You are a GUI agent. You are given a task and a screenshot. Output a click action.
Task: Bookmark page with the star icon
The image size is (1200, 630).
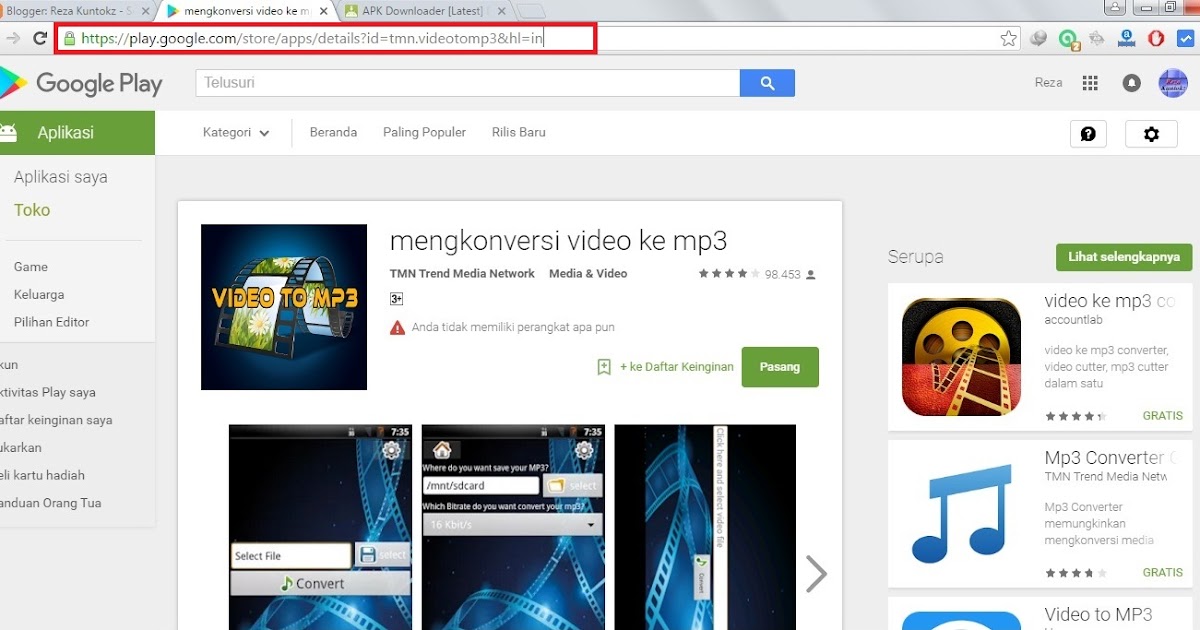coord(1008,39)
